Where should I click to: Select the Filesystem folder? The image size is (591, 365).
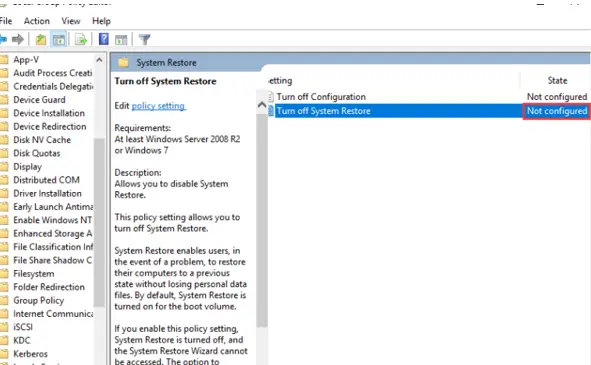pyautogui.click(x=34, y=274)
